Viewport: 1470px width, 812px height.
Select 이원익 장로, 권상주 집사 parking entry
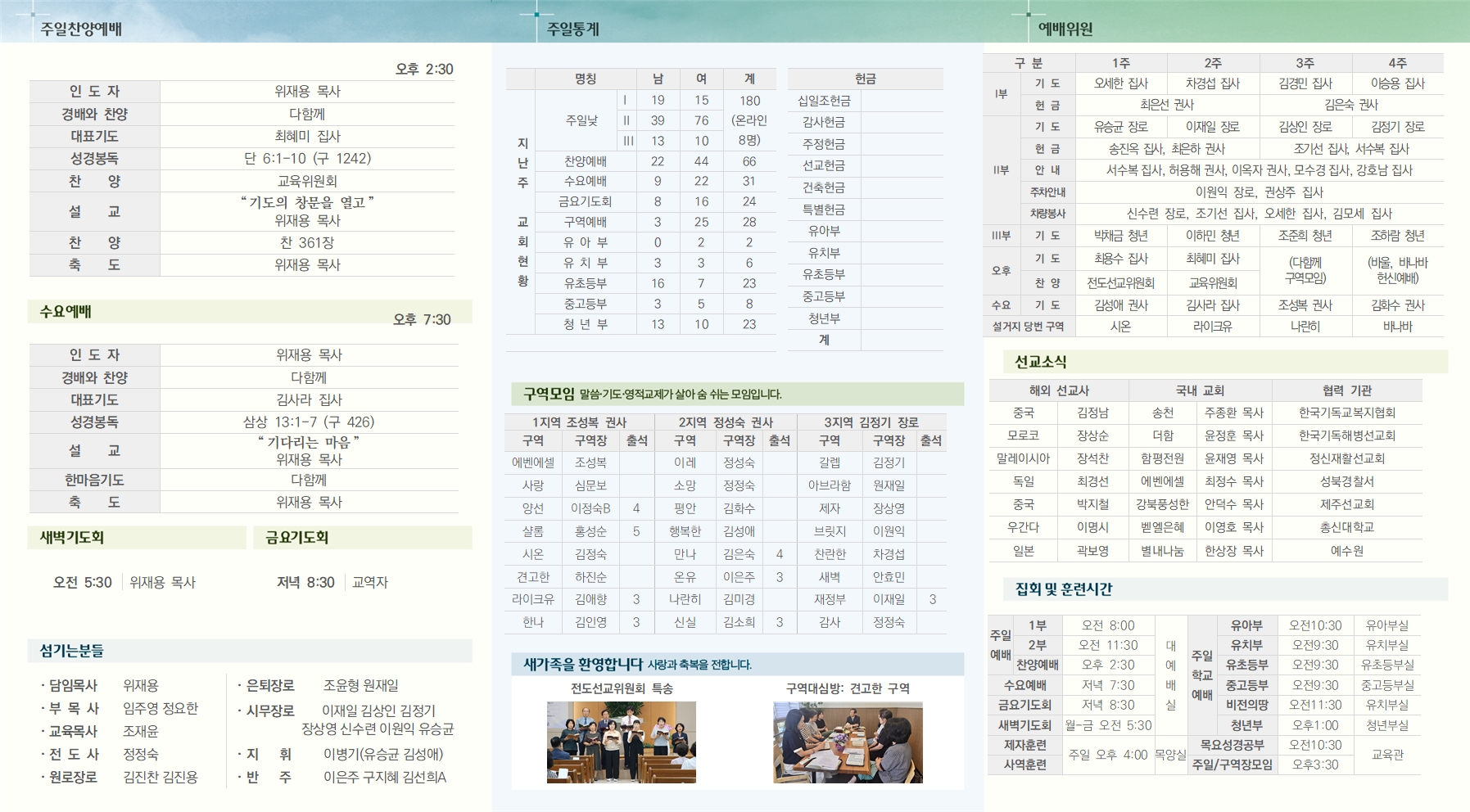point(1259,192)
